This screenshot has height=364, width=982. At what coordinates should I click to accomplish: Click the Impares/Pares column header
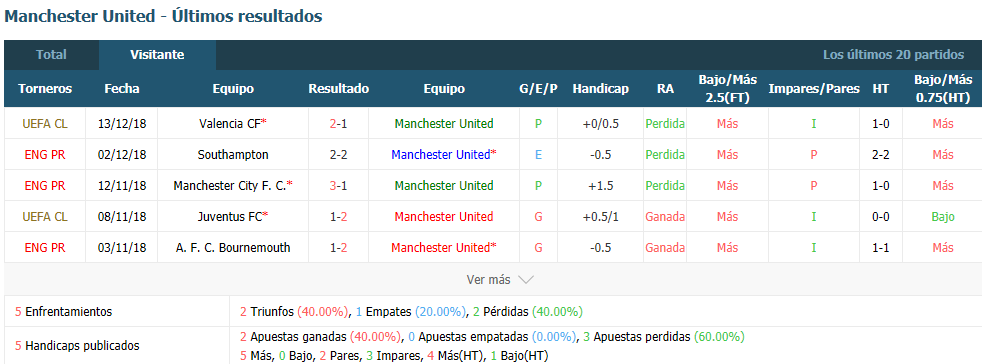[814, 89]
